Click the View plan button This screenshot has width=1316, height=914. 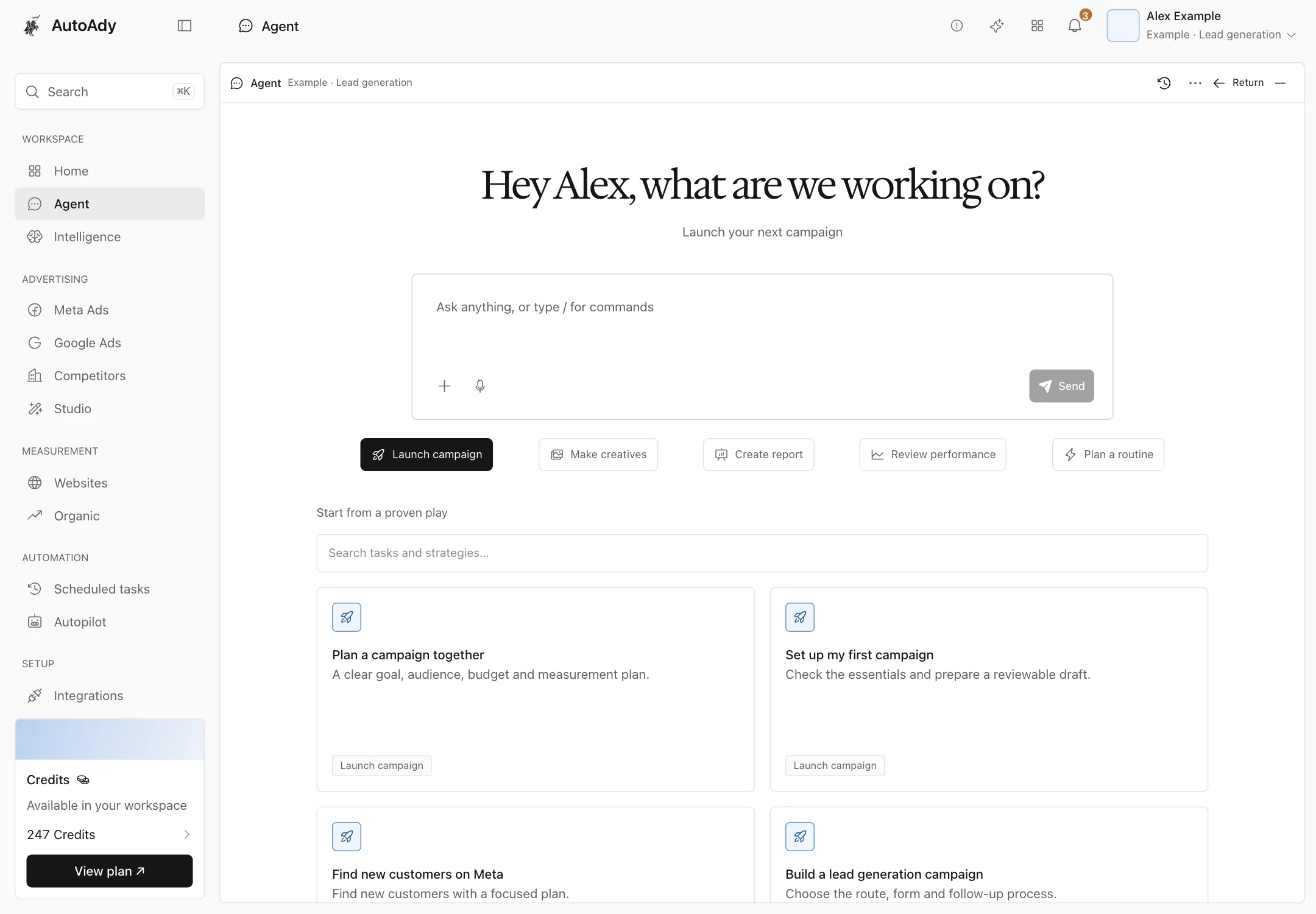point(110,871)
